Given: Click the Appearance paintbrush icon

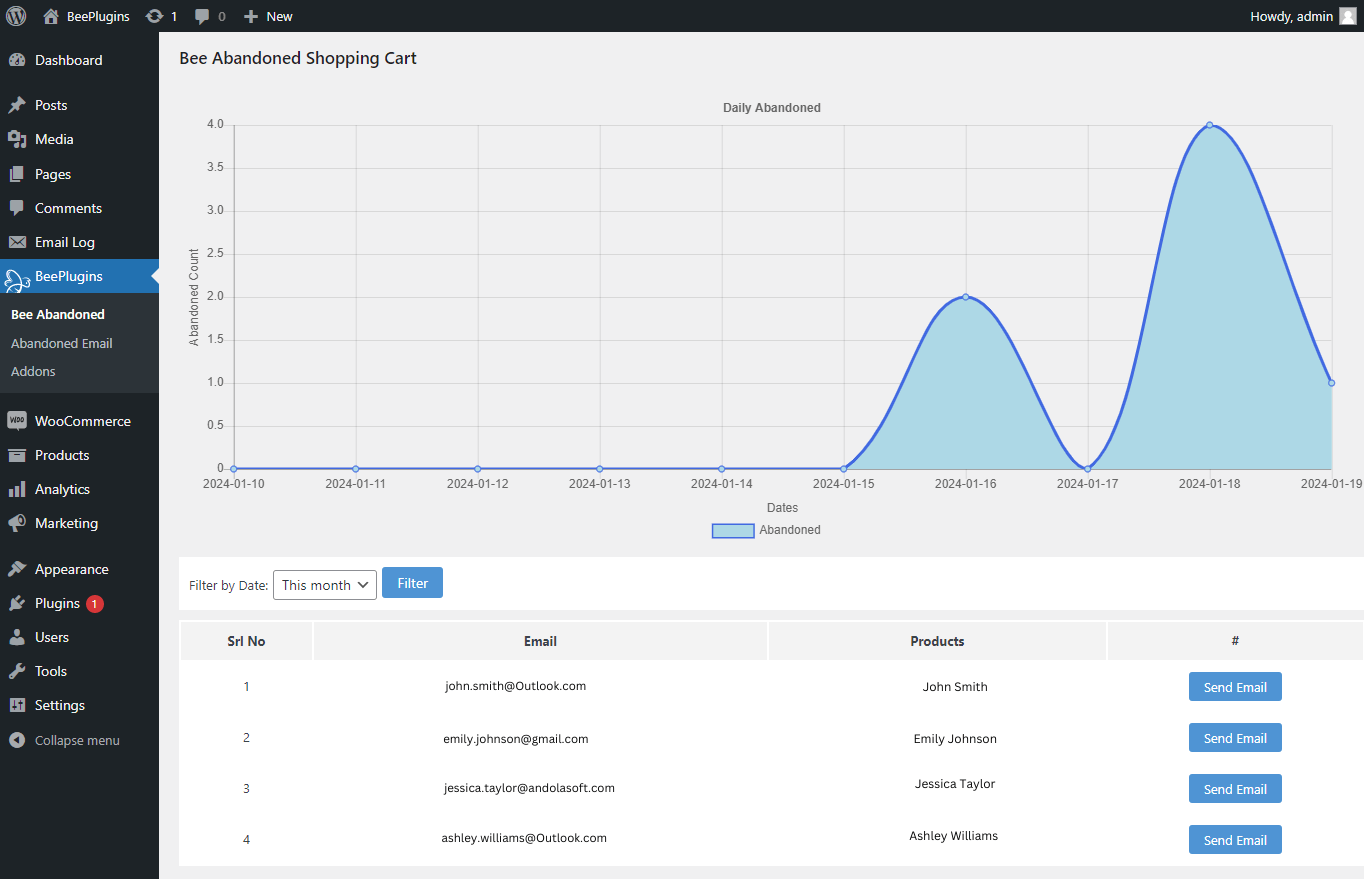Looking at the screenshot, I should coord(17,569).
